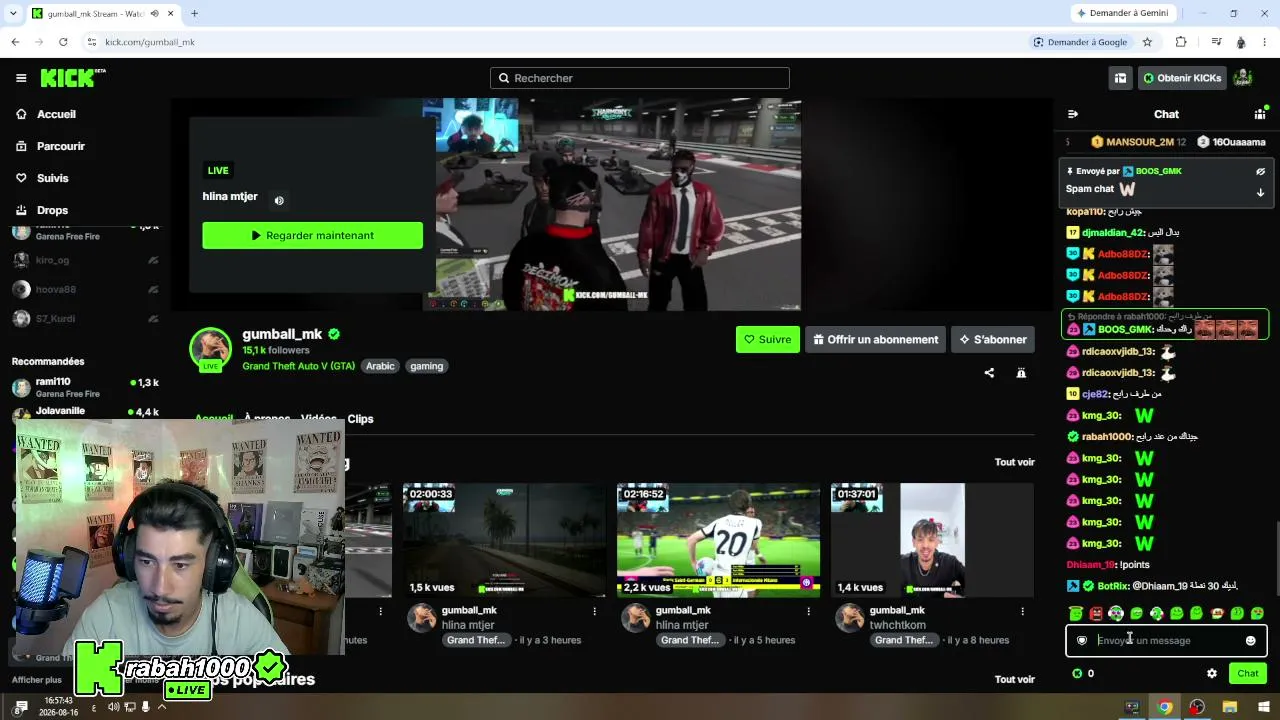Open File Explorer from the taskbar
This screenshot has height=720, width=1280.
click(x=1230, y=707)
